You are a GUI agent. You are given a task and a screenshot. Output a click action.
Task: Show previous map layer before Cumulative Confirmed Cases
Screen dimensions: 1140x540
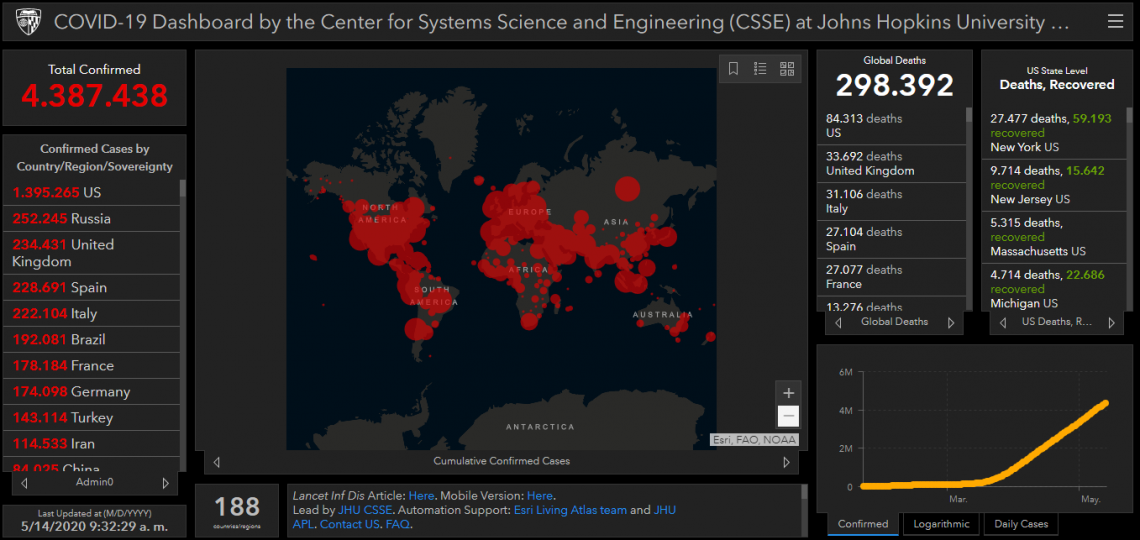(x=216, y=462)
